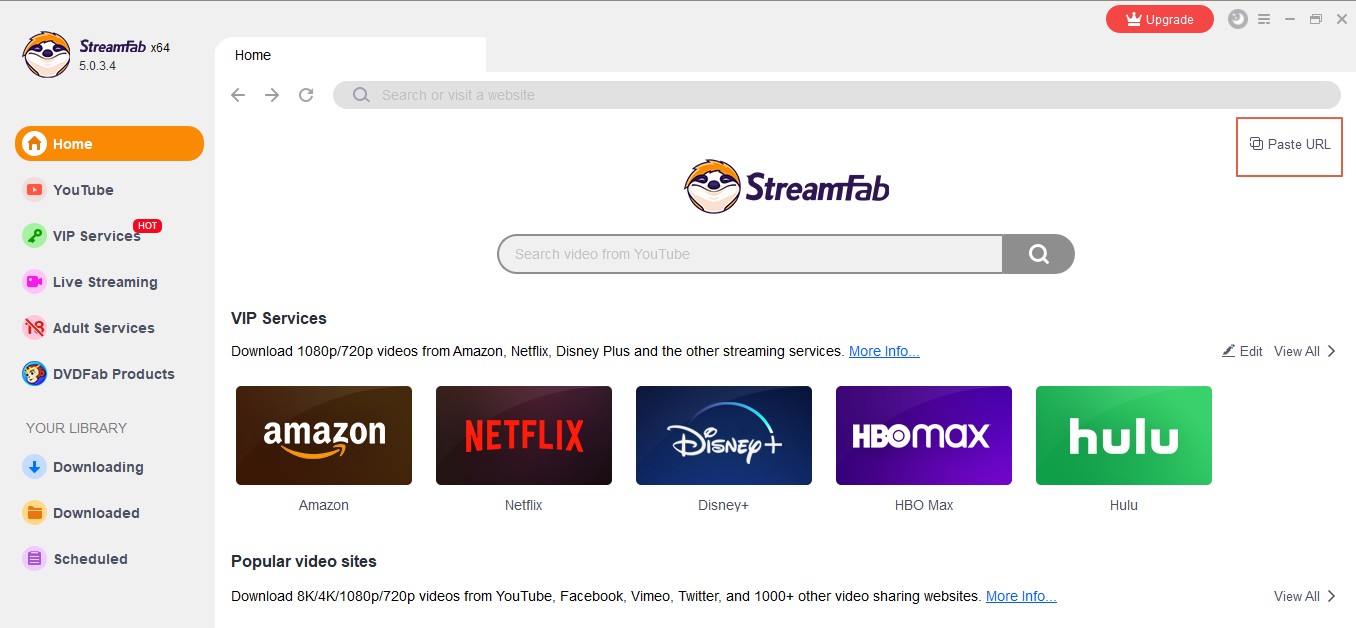Viewport: 1356px width, 628px height.
Task: Click the VIP Services section heading
Action: pos(279,318)
